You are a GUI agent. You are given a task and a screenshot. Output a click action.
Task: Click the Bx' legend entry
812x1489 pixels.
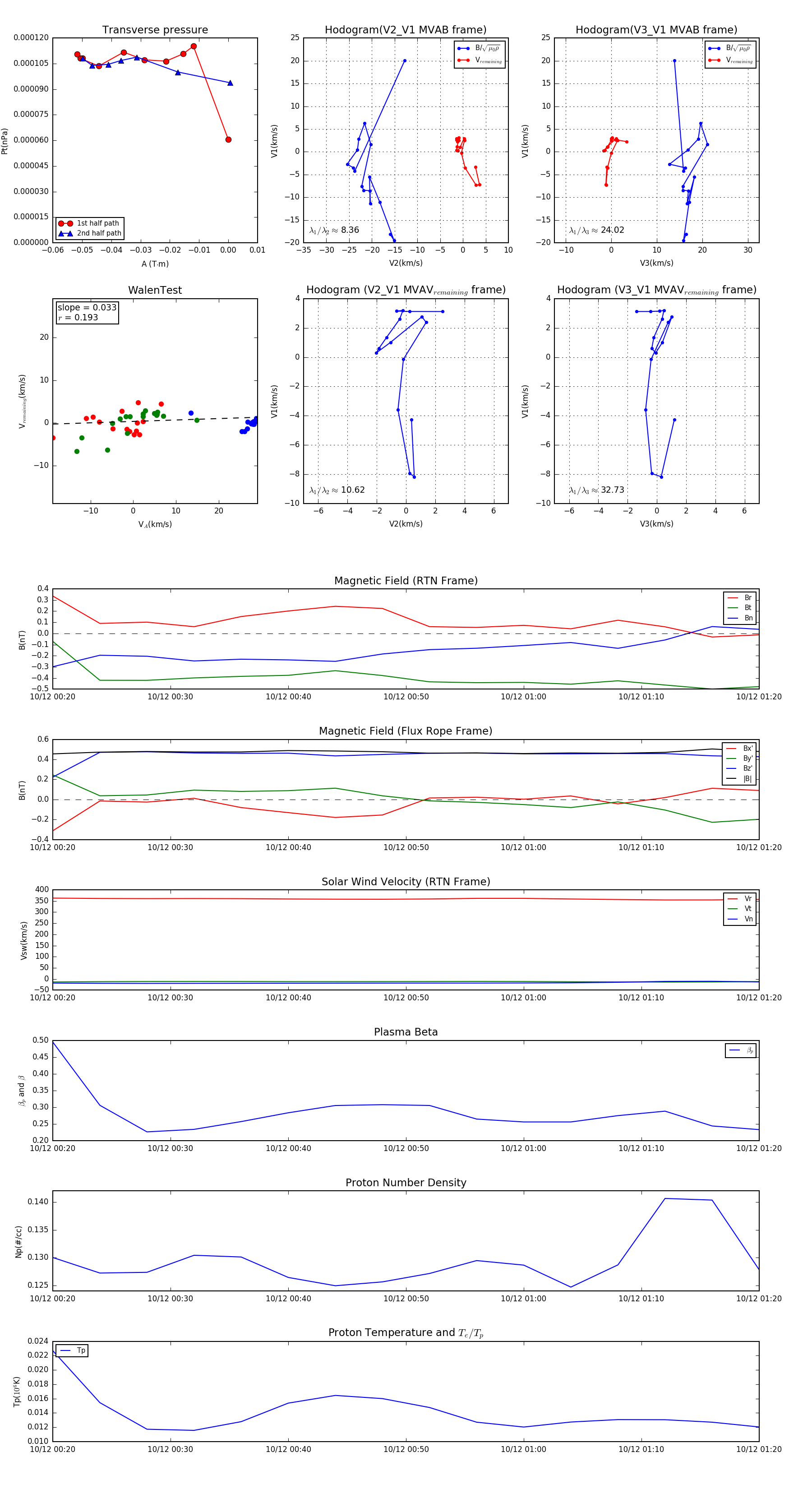(739, 748)
